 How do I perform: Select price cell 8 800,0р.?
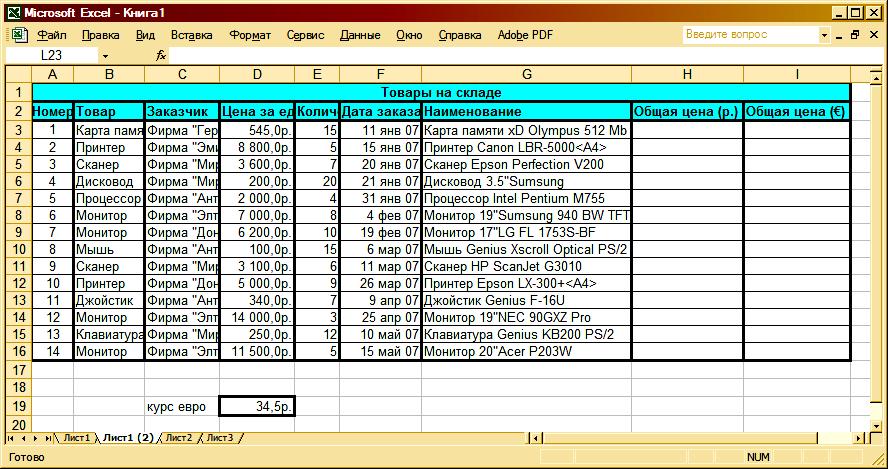257,148
